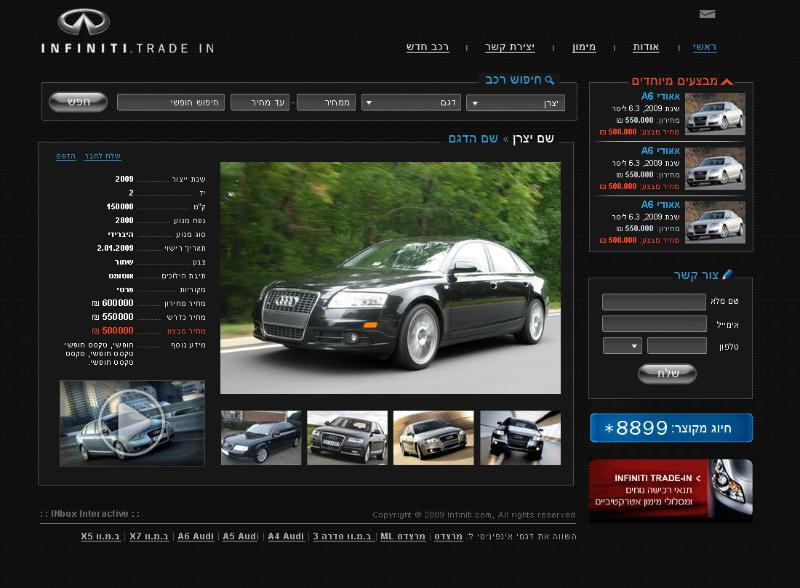
Task: Open the second אאודי A6 special offer thumbnail
Action: point(715,168)
